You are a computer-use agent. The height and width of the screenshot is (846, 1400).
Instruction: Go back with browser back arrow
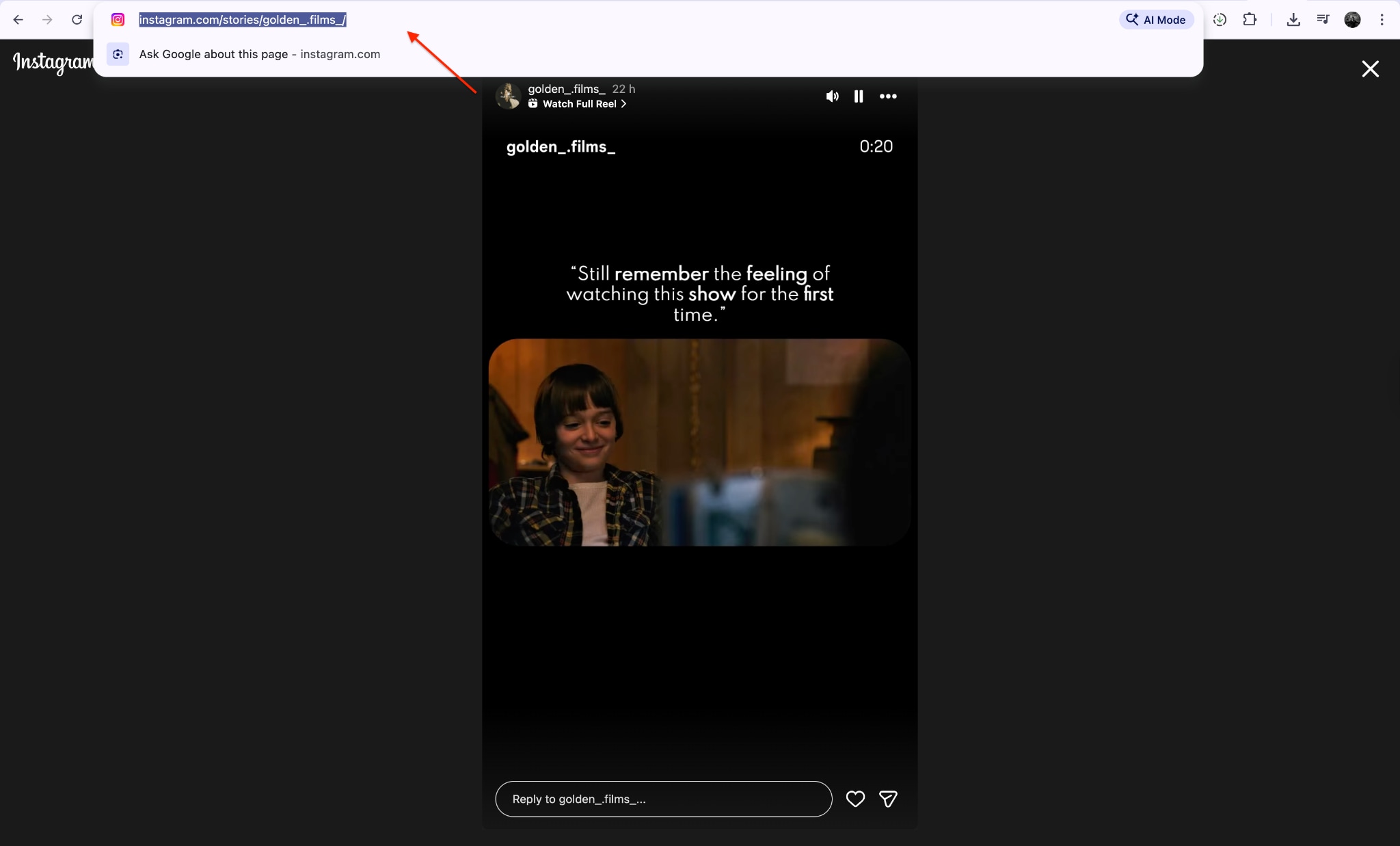tap(18, 20)
